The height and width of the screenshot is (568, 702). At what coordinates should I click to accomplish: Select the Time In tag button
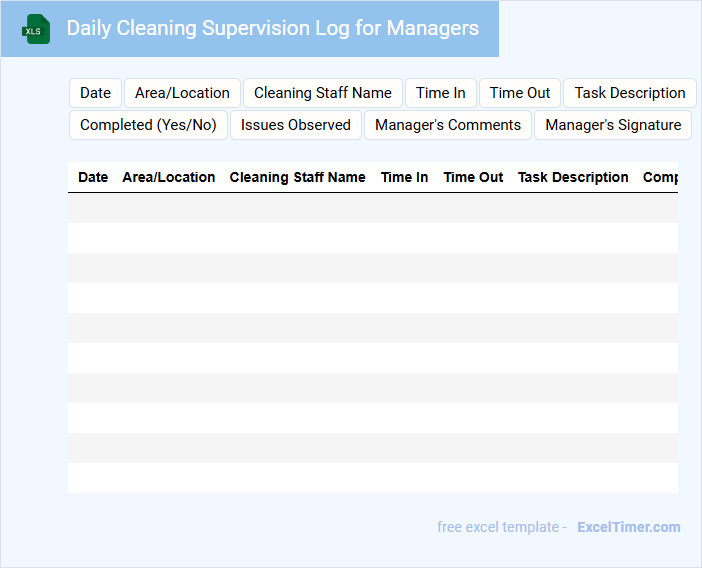[441, 93]
